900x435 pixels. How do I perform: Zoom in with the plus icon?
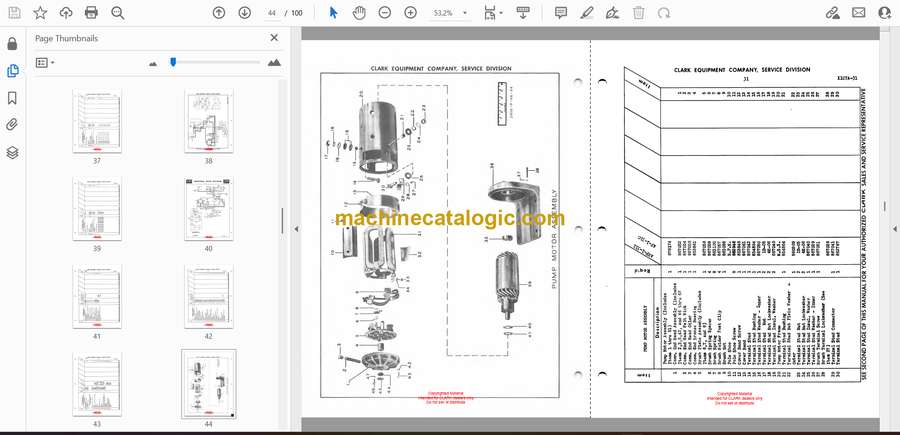(410, 13)
